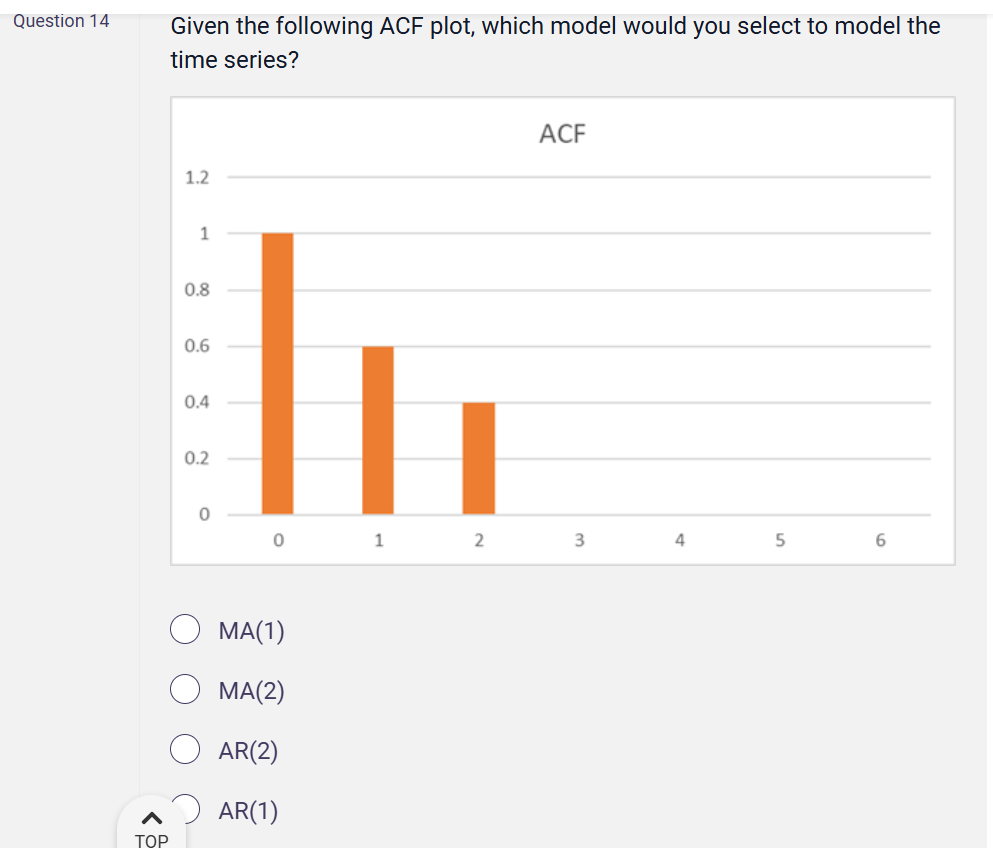The width and height of the screenshot is (993, 848).
Task: Click the x-axis label 3
Action: [x=579, y=541]
